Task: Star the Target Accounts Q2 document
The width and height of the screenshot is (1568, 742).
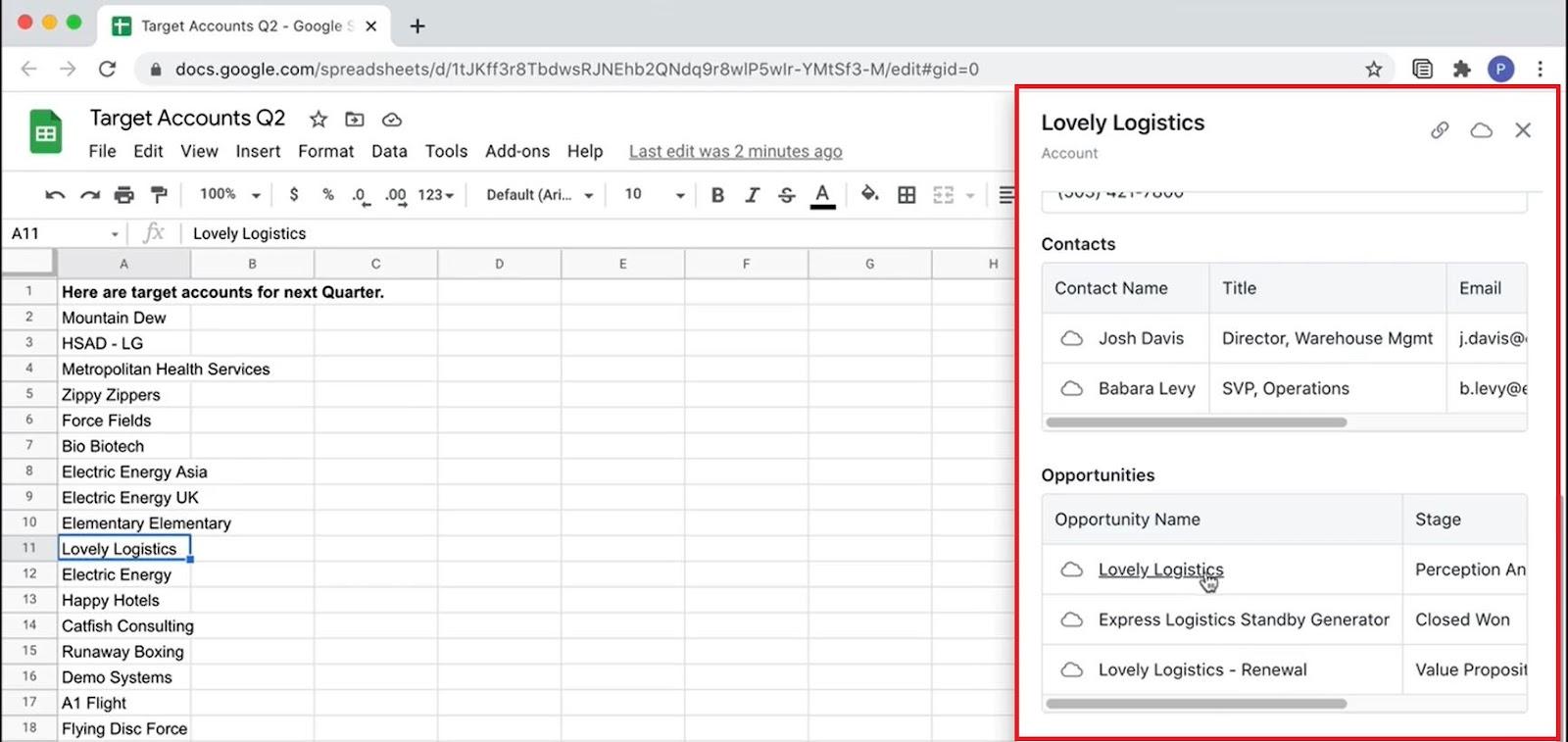Action: click(318, 120)
